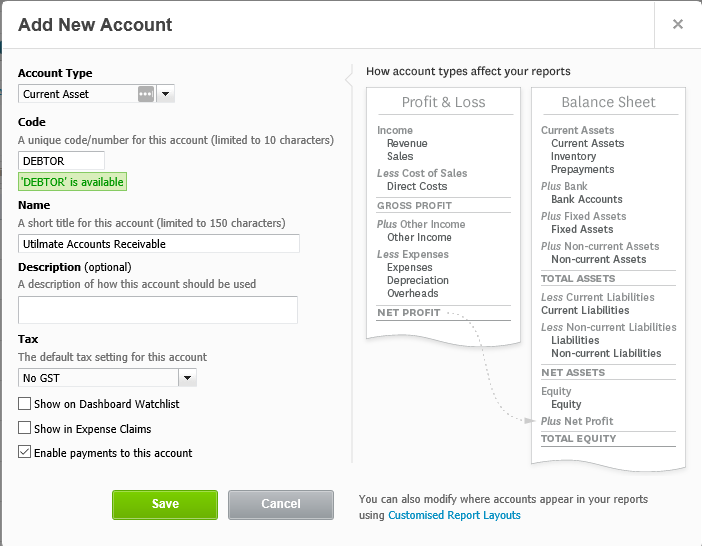Click Bank Accounts in the Balance Sheet diagram
The width and height of the screenshot is (702, 546).
pos(586,199)
